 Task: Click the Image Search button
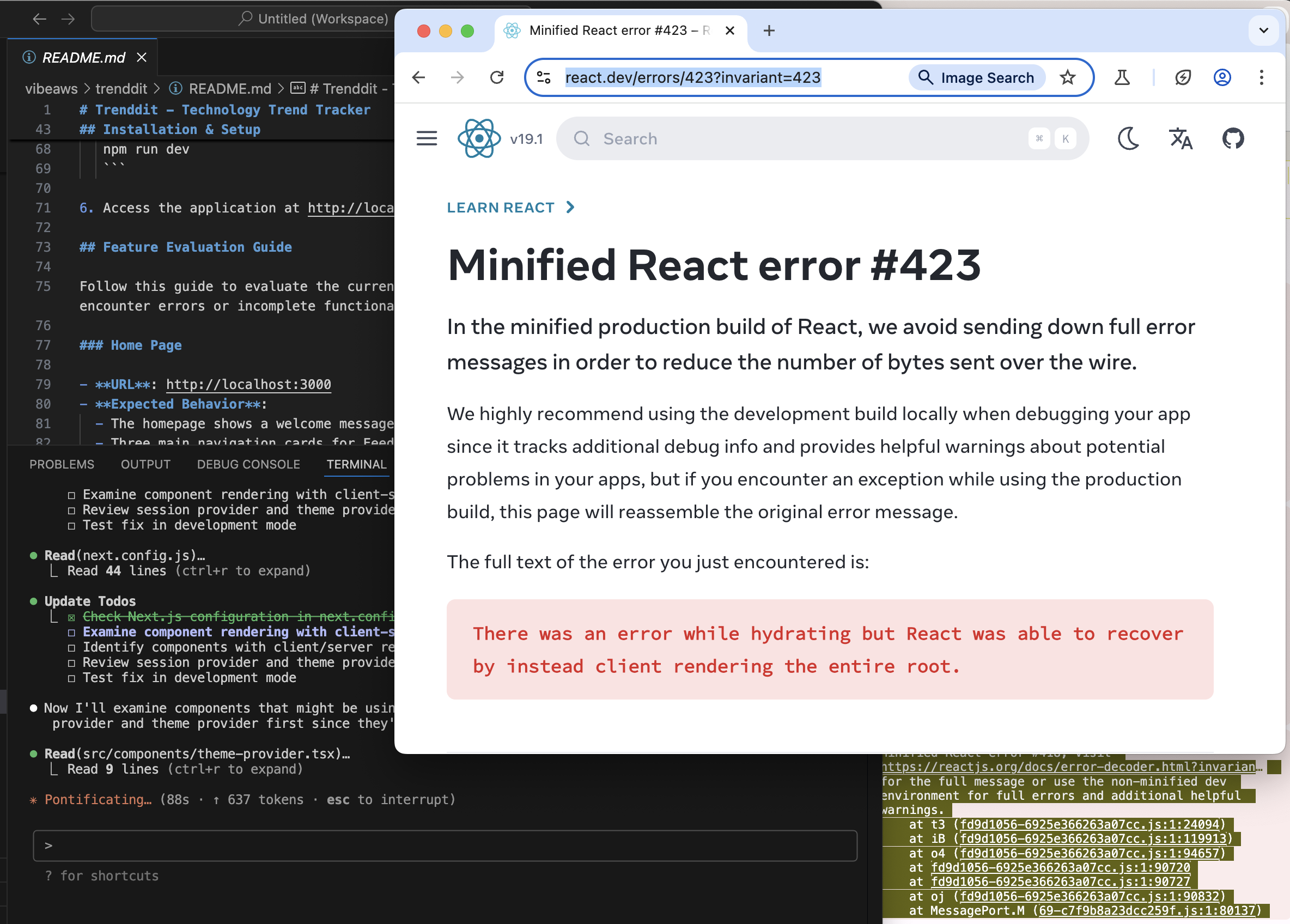(x=977, y=77)
